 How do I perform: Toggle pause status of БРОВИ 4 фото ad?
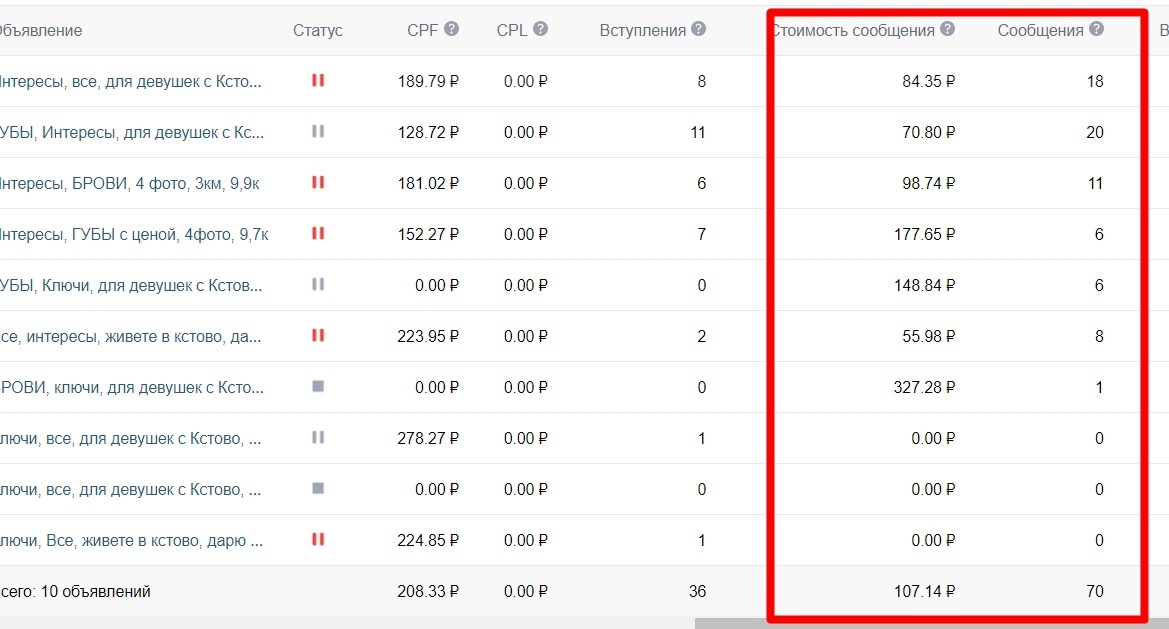point(318,182)
